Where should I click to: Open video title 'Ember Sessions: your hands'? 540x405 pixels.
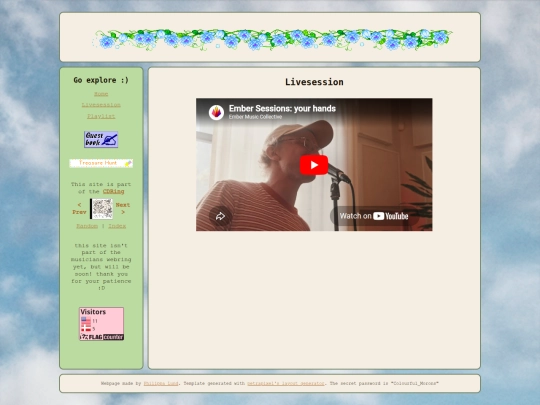click(x=282, y=108)
